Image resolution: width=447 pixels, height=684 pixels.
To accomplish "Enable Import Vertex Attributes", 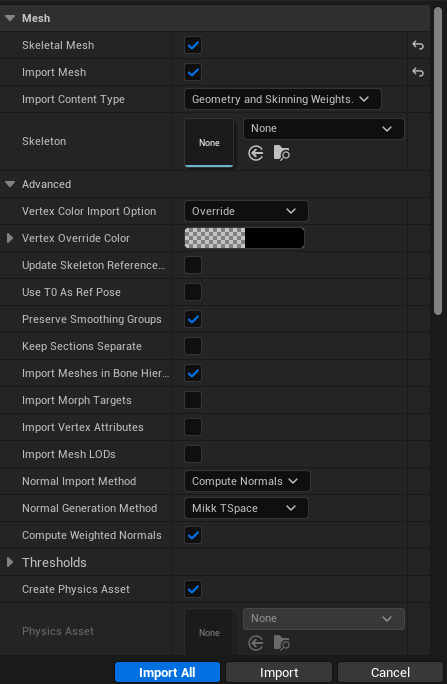I will (x=193, y=428).
